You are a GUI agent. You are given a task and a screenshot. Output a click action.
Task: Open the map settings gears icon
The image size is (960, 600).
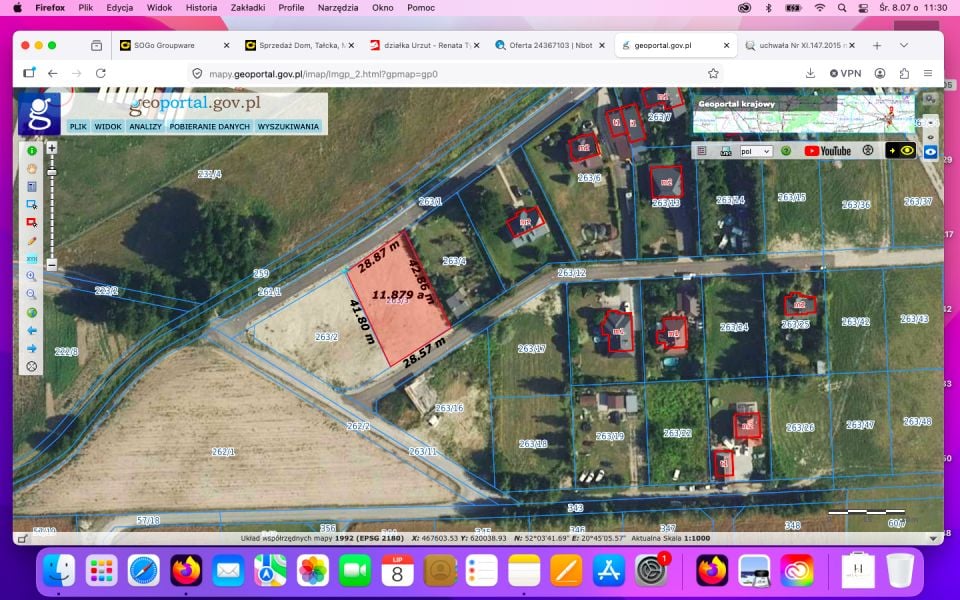coord(931,99)
